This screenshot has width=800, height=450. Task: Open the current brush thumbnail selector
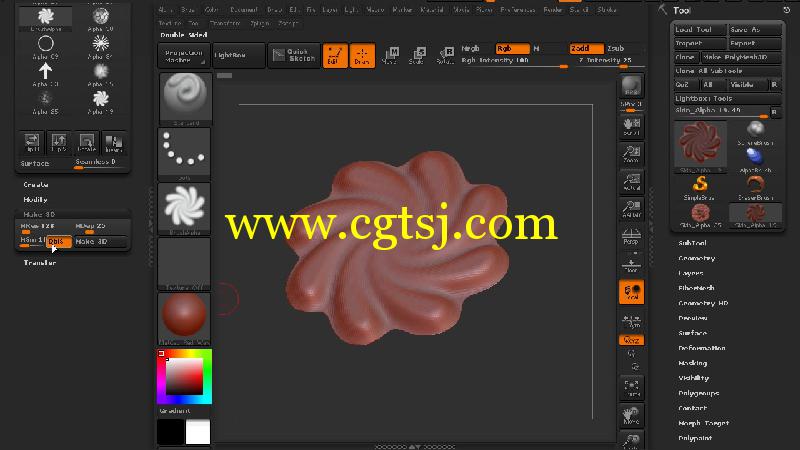(185, 99)
